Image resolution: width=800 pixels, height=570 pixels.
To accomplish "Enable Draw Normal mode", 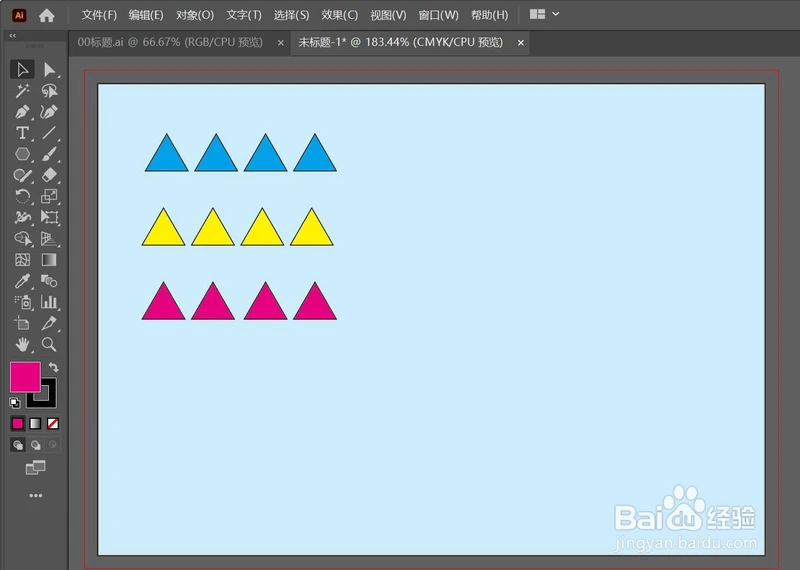I will 18,445.
